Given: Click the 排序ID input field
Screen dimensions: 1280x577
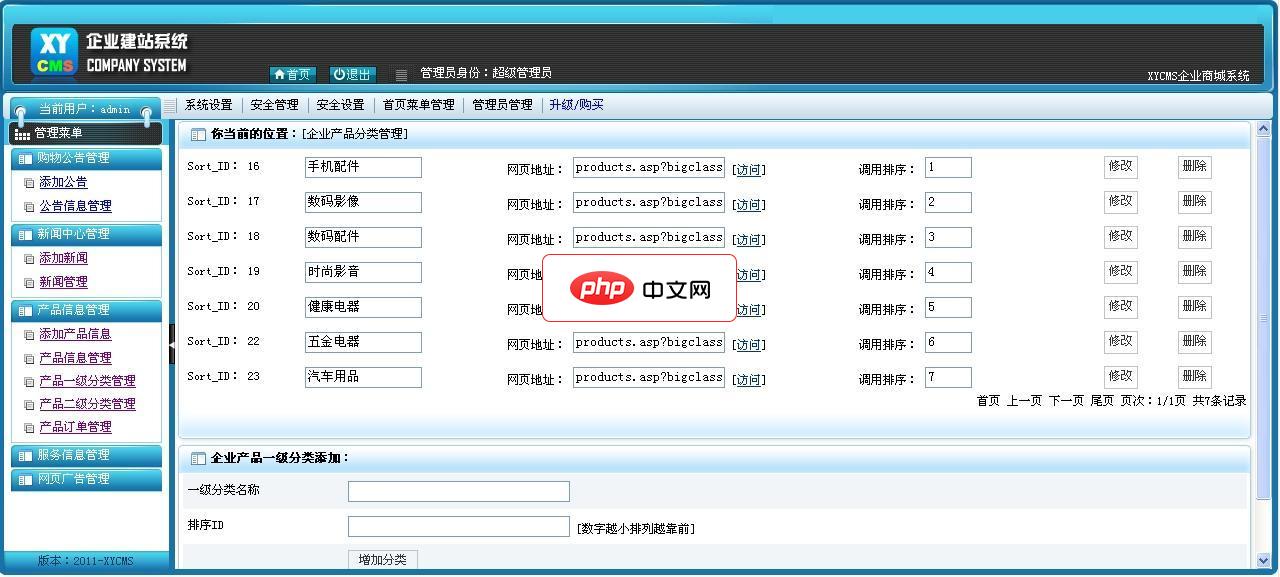Looking at the screenshot, I should coord(458,525).
